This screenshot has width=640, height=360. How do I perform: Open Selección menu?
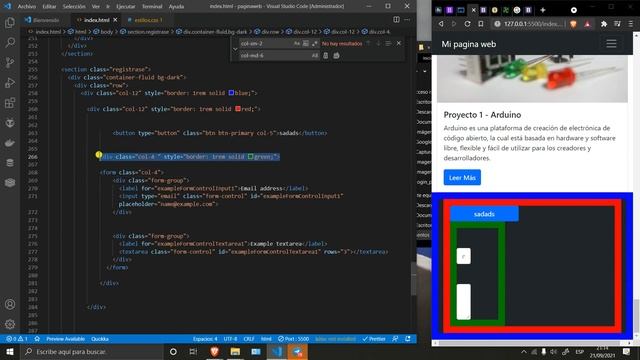pos(74,7)
